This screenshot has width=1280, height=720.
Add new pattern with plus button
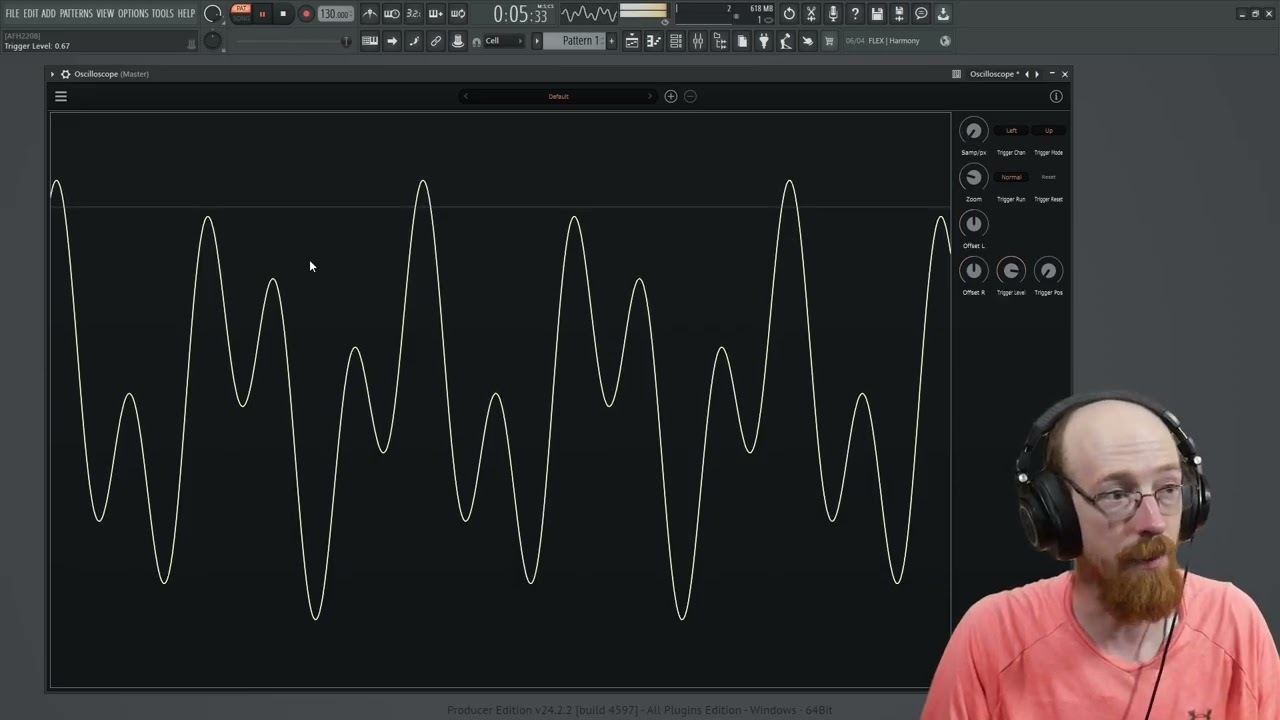point(610,41)
